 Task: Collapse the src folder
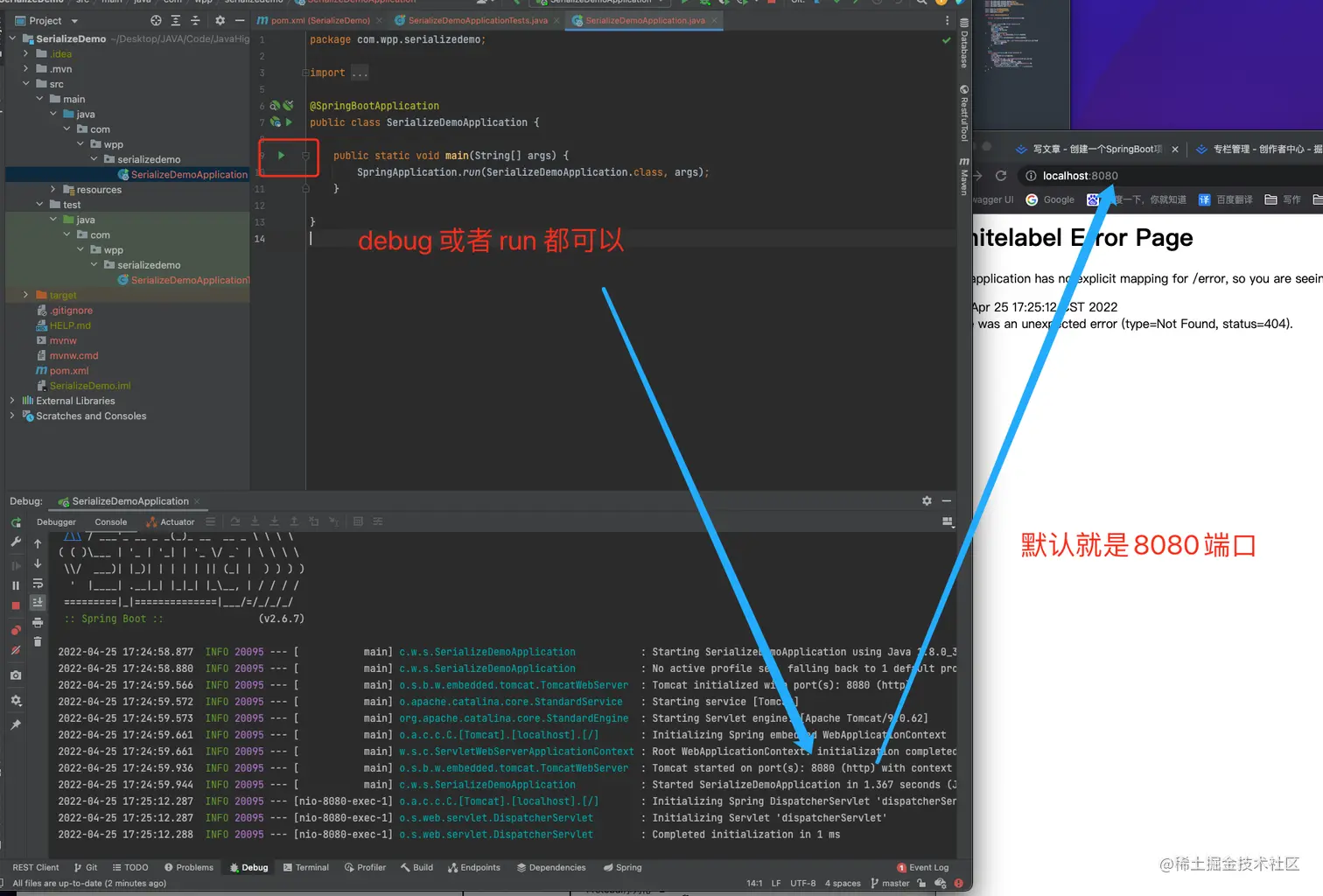pos(26,84)
